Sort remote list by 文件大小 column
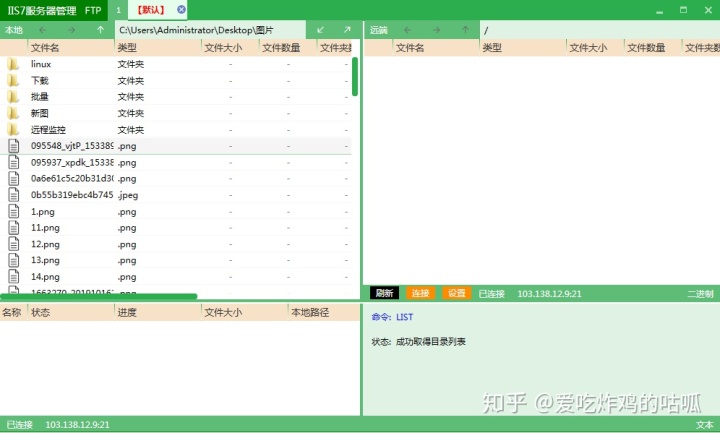The image size is (720, 433). tap(588, 48)
